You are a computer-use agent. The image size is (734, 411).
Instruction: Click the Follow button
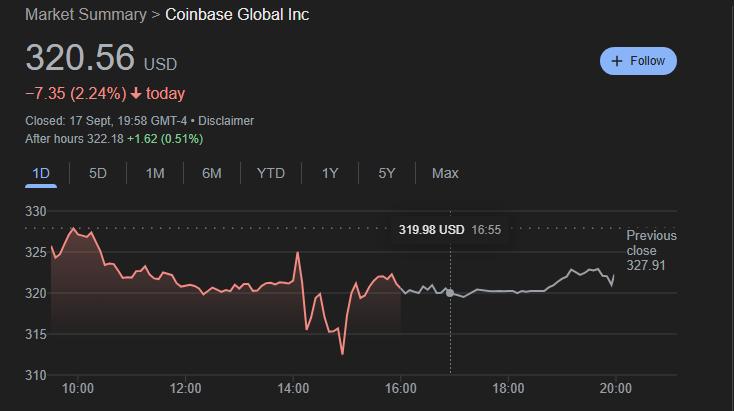pos(638,61)
